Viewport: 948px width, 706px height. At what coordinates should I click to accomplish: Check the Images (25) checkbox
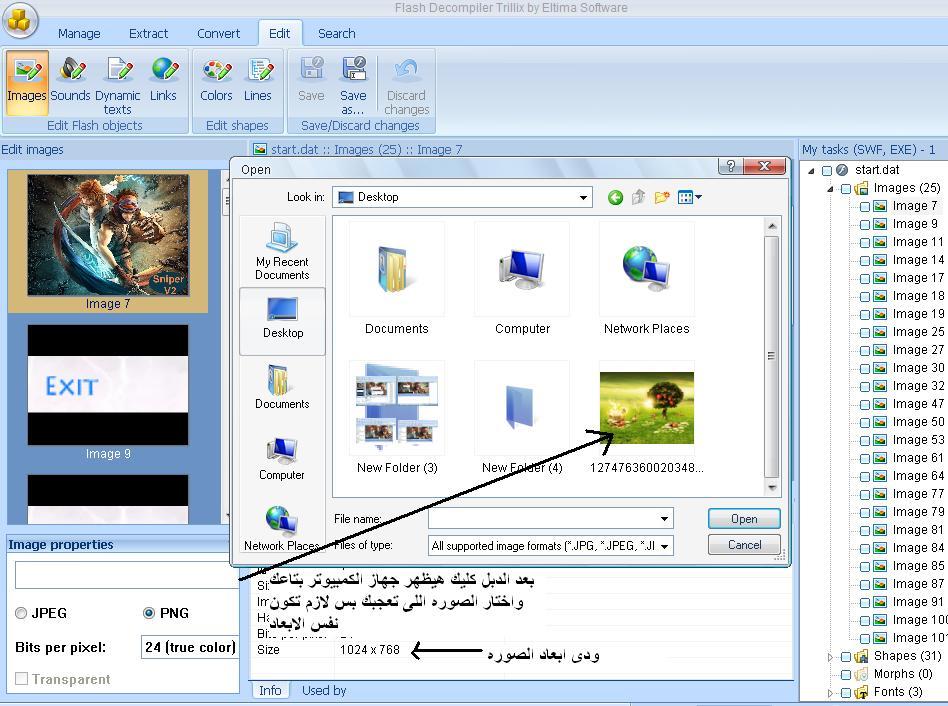click(x=846, y=189)
